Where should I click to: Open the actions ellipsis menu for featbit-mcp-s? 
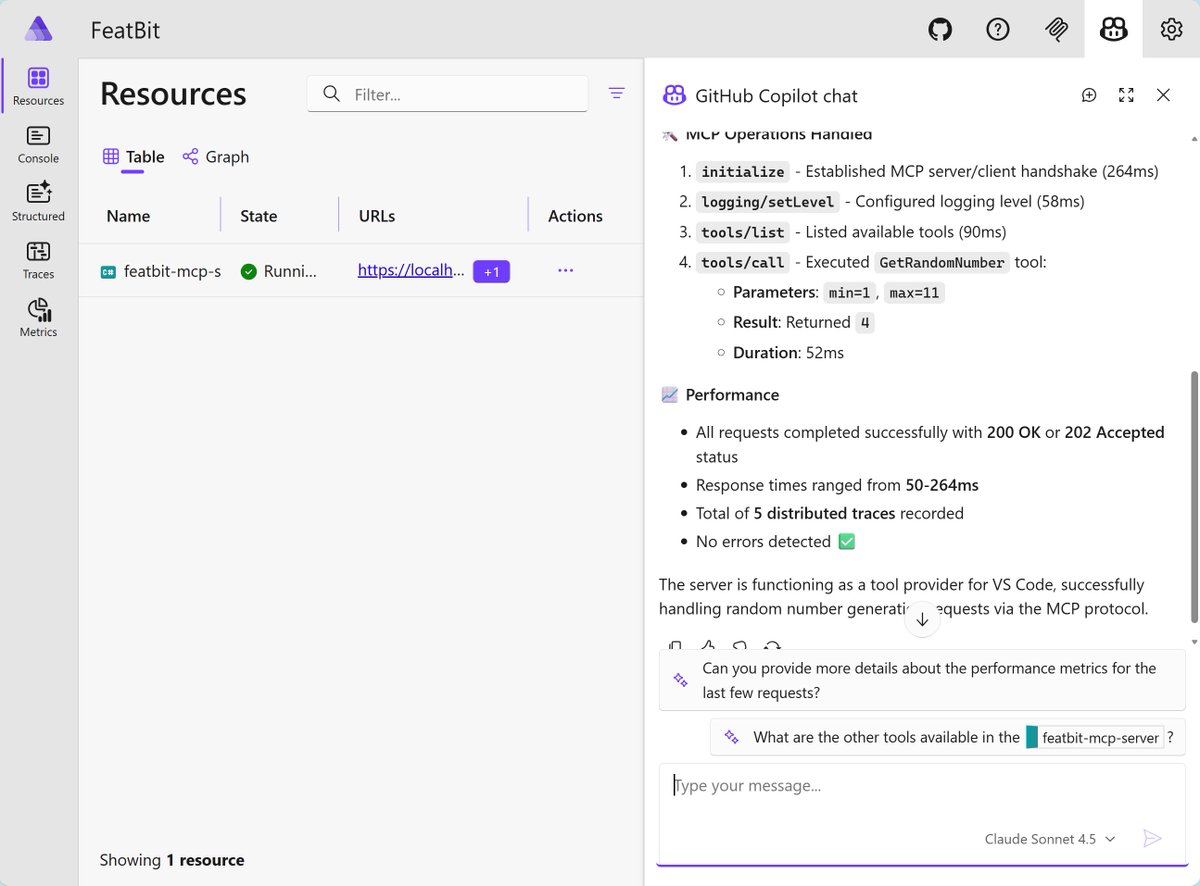(x=566, y=271)
